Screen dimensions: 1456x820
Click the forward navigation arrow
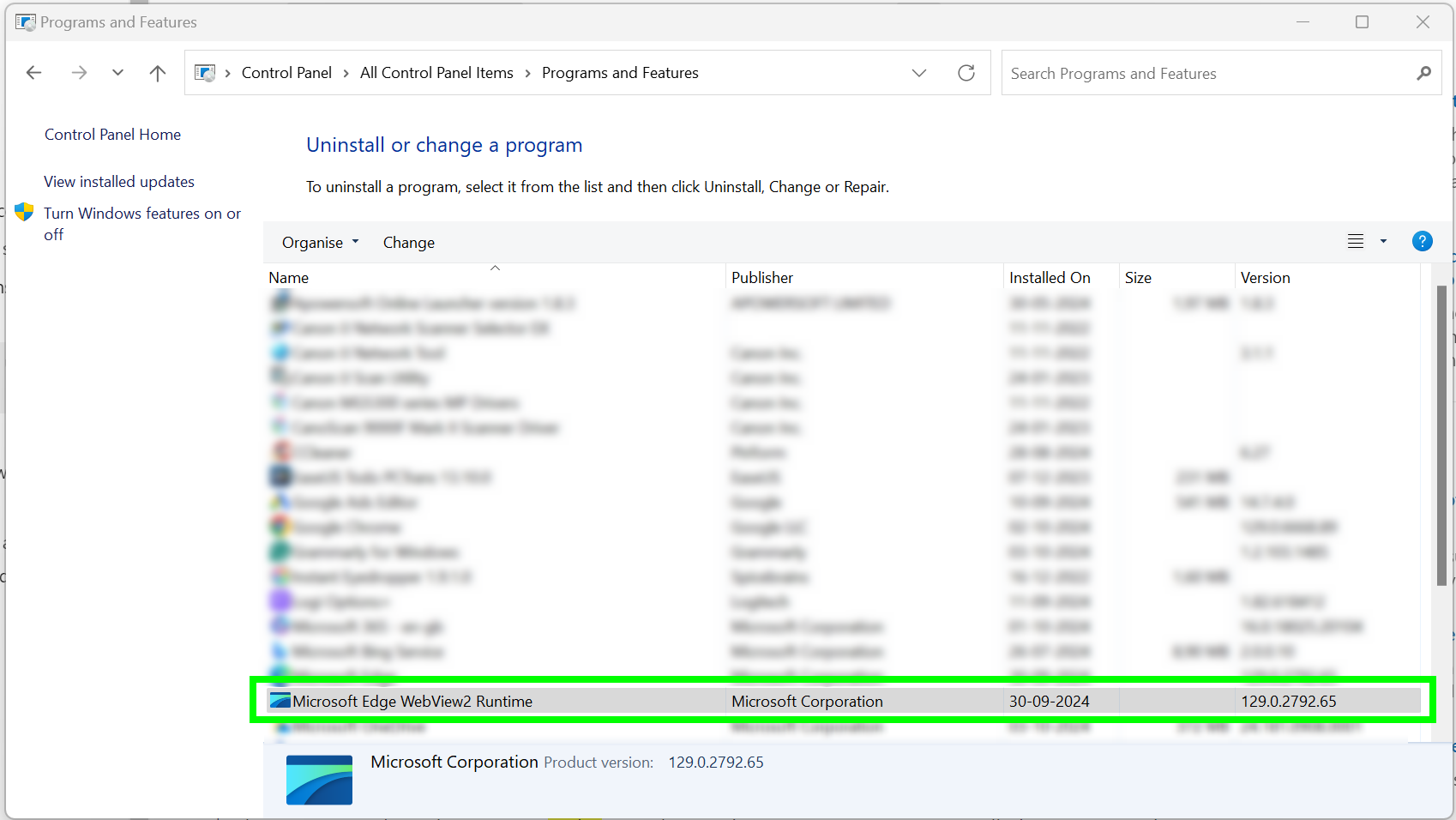tap(79, 73)
